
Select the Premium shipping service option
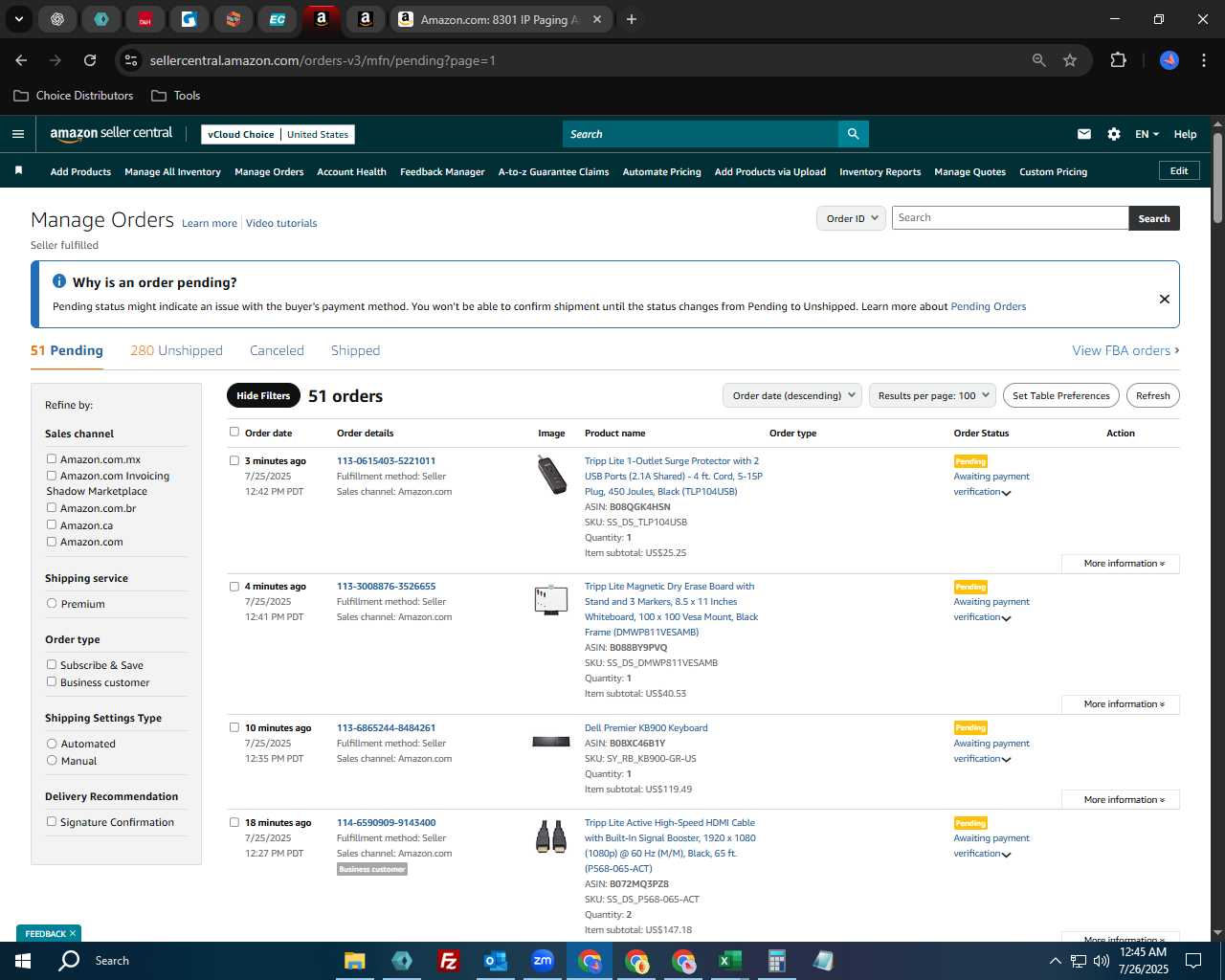pos(52,604)
